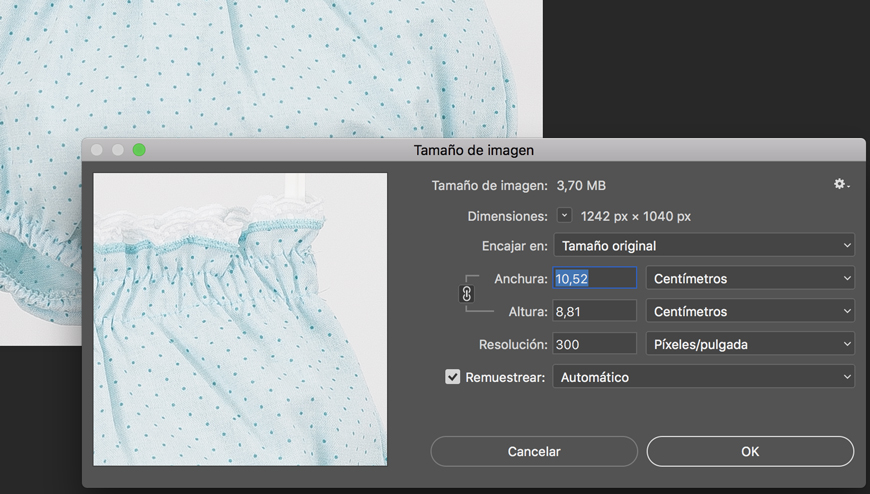870x494 pixels.
Task: Open the Resolución units Píxeles/pulgada dropdown
Action: point(750,344)
